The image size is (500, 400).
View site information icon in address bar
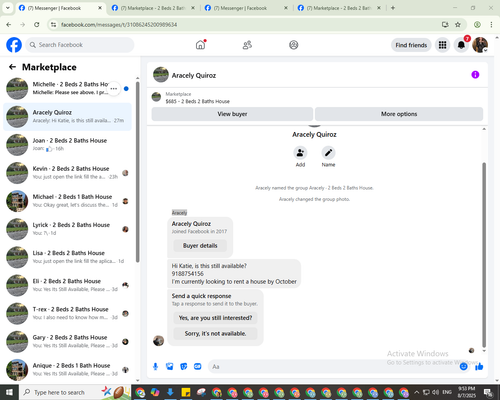tap(53, 25)
